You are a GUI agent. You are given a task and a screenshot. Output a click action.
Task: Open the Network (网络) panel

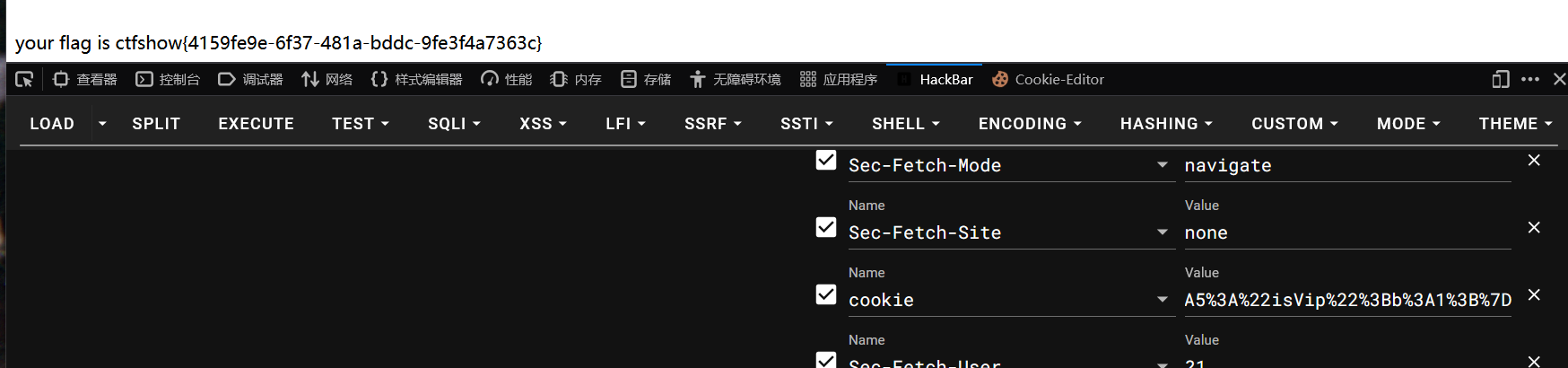tap(327, 79)
